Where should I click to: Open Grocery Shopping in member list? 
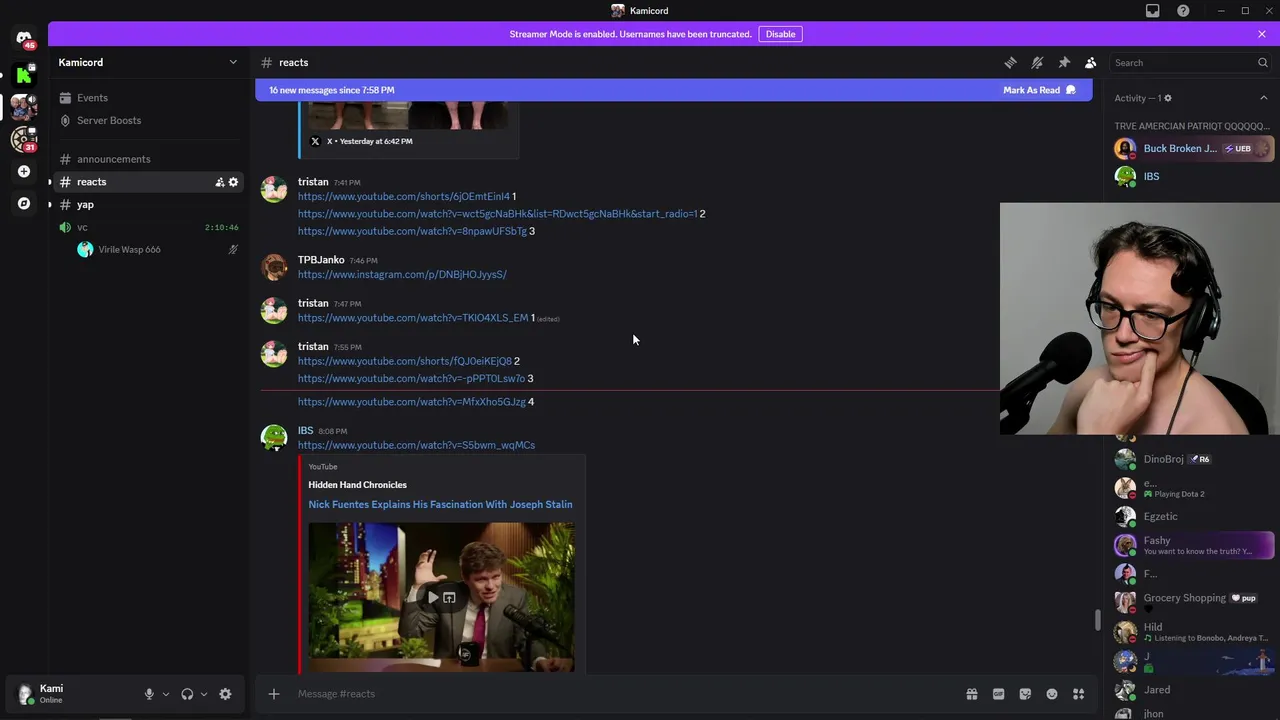pos(1193,602)
